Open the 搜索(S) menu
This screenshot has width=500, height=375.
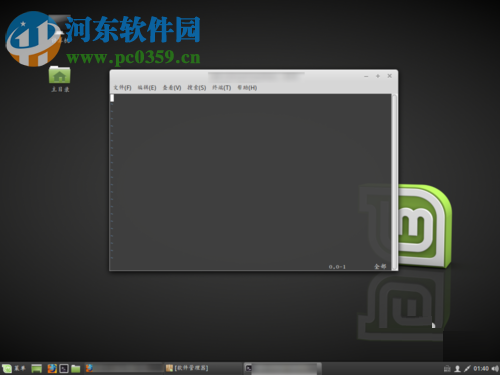(x=197, y=88)
